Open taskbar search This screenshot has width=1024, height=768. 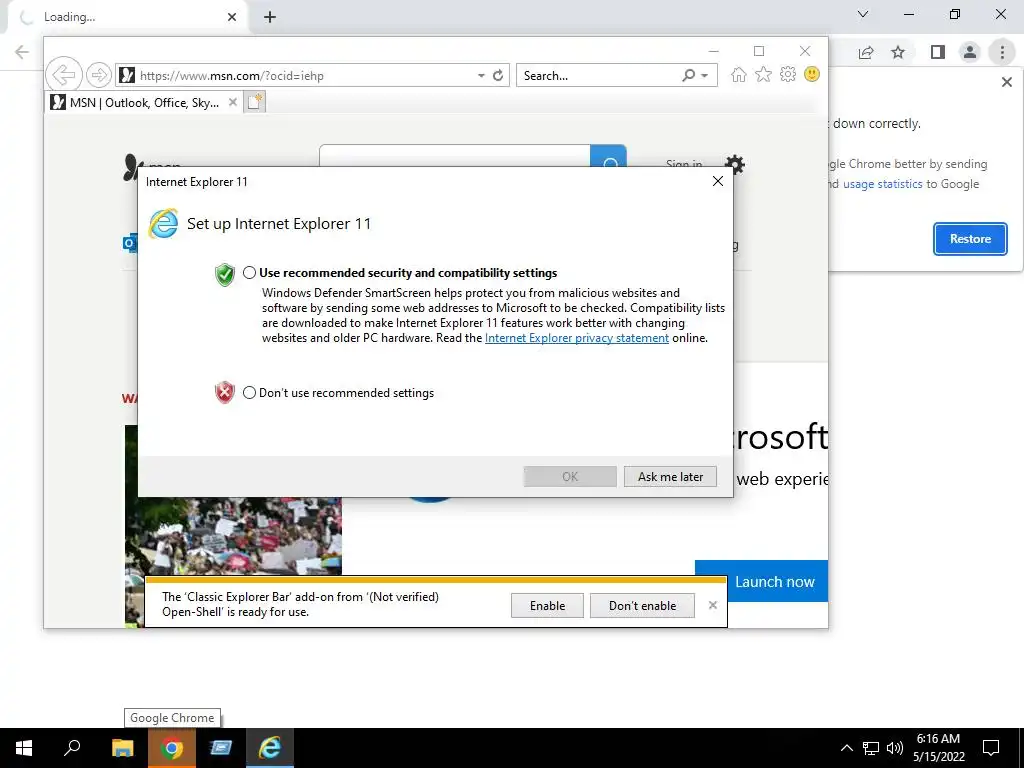pyautogui.click(x=72, y=748)
